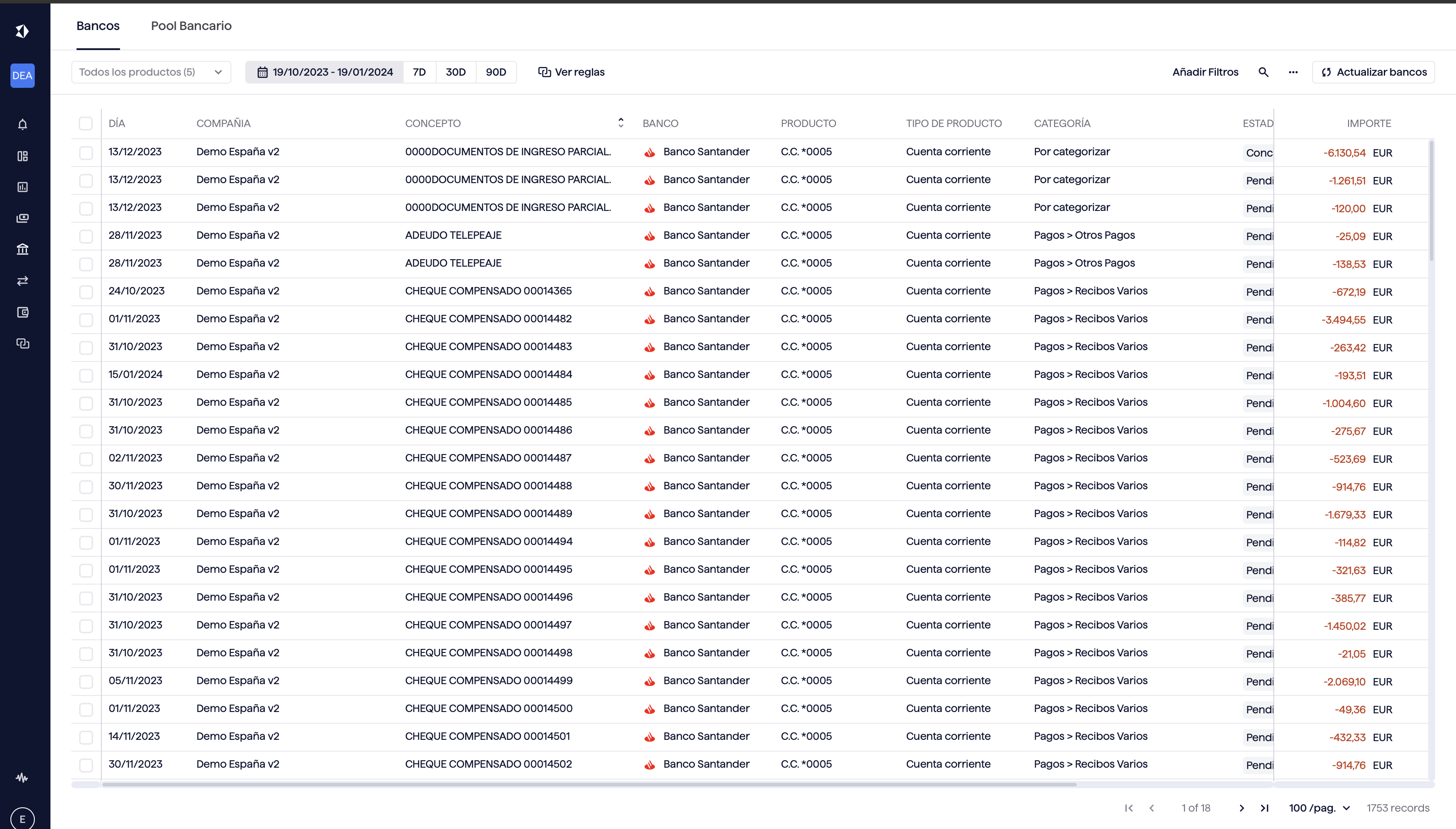Open the transfers arrows icon in sidebar
The image size is (1456, 829).
(22, 281)
